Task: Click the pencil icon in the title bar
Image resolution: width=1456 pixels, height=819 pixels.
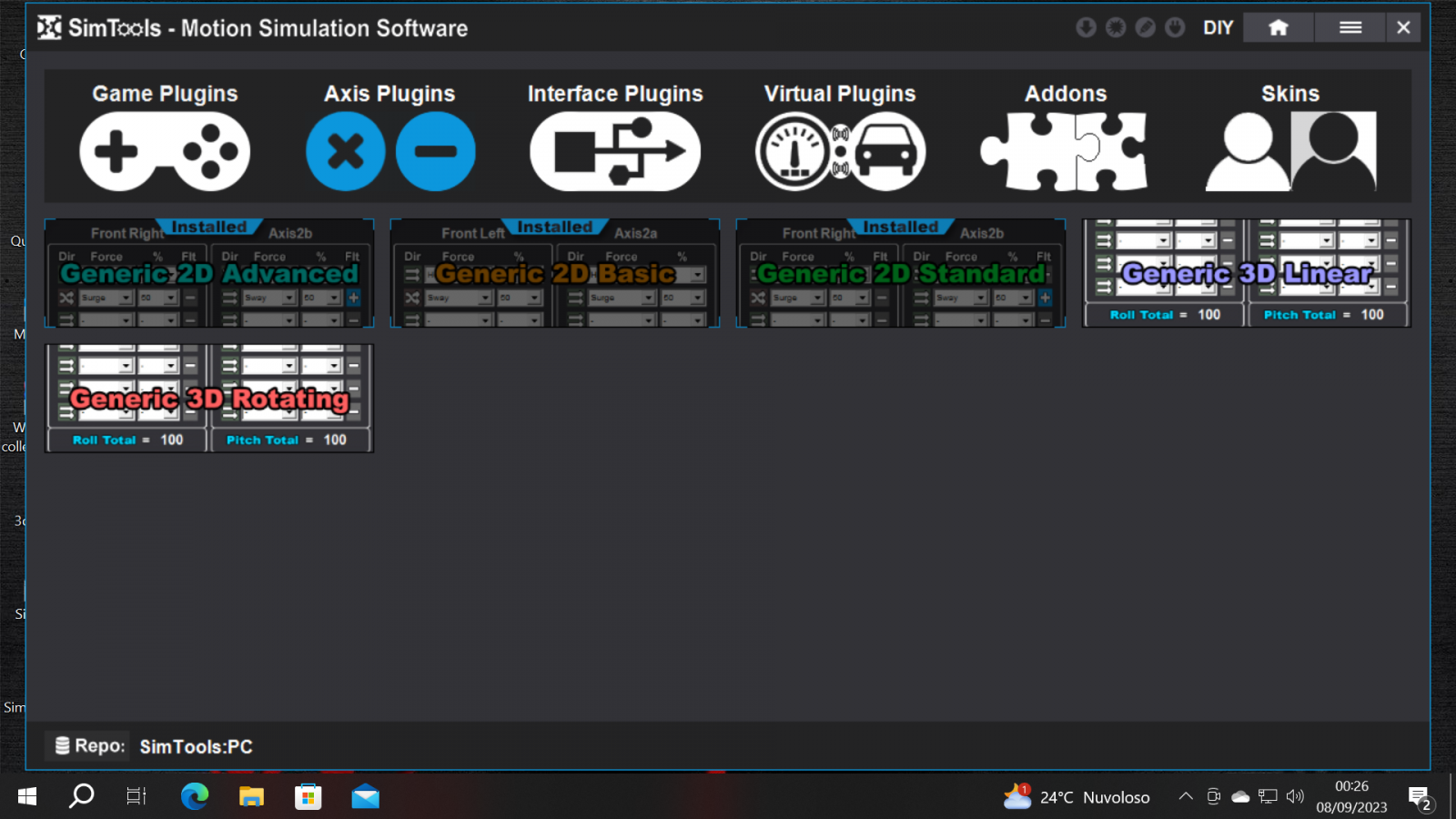Action: [x=1146, y=27]
